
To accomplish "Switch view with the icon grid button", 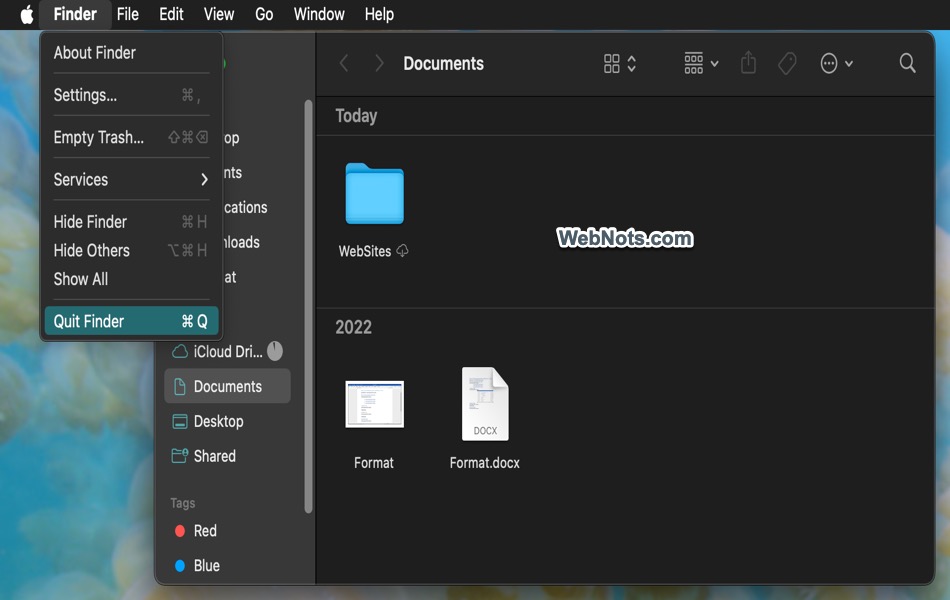I will click(619, 63).
